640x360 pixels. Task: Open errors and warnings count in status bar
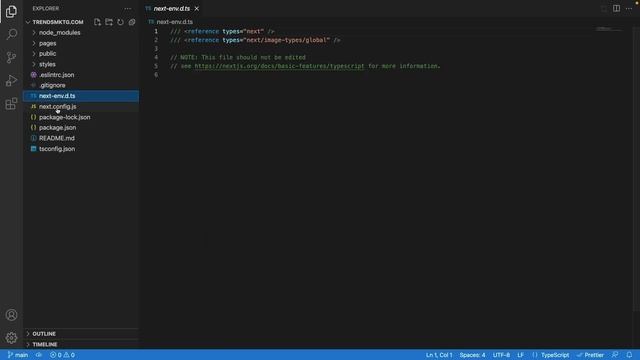click(62, 355)
